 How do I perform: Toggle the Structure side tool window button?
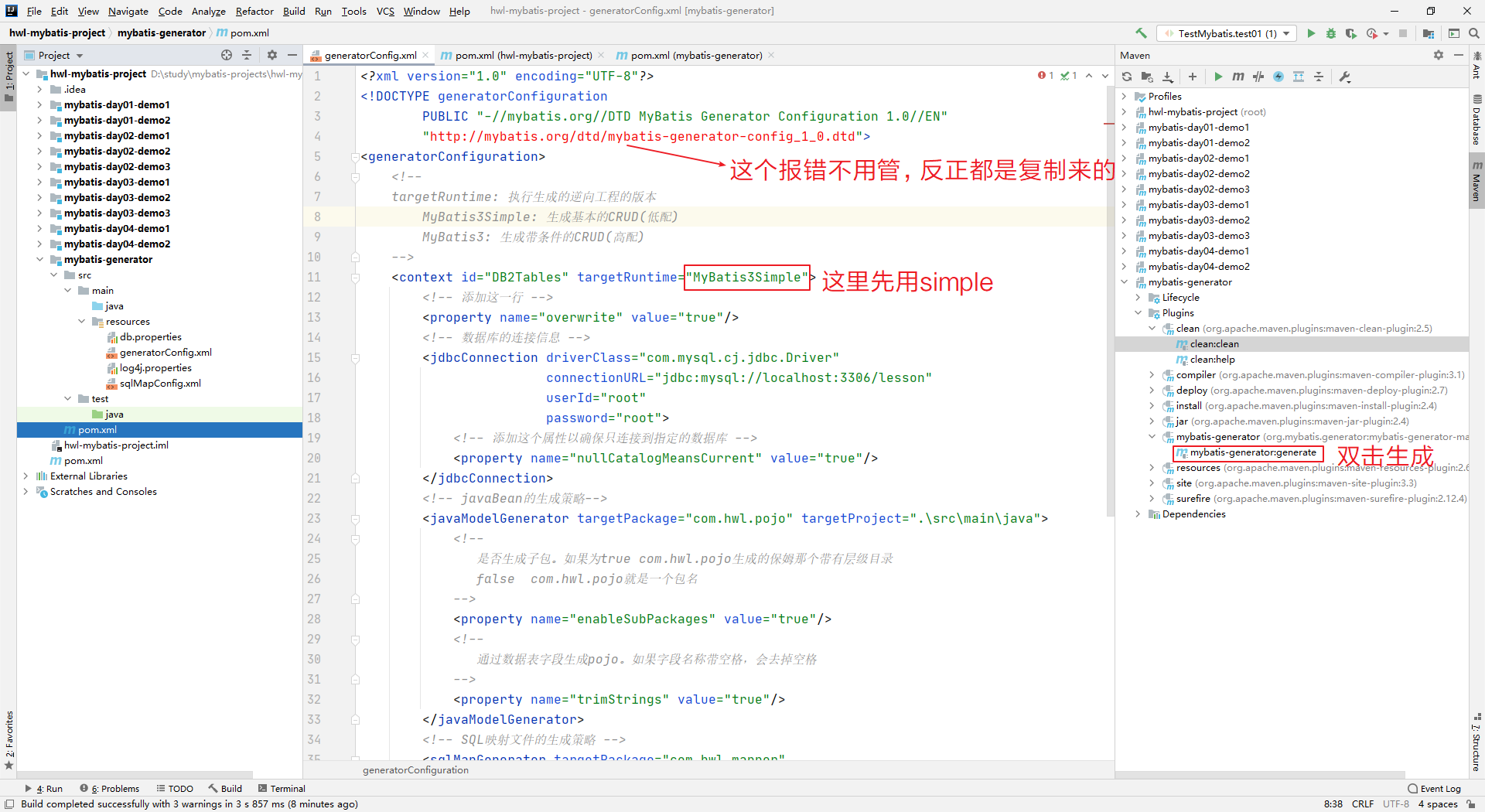coord(1476,742)
